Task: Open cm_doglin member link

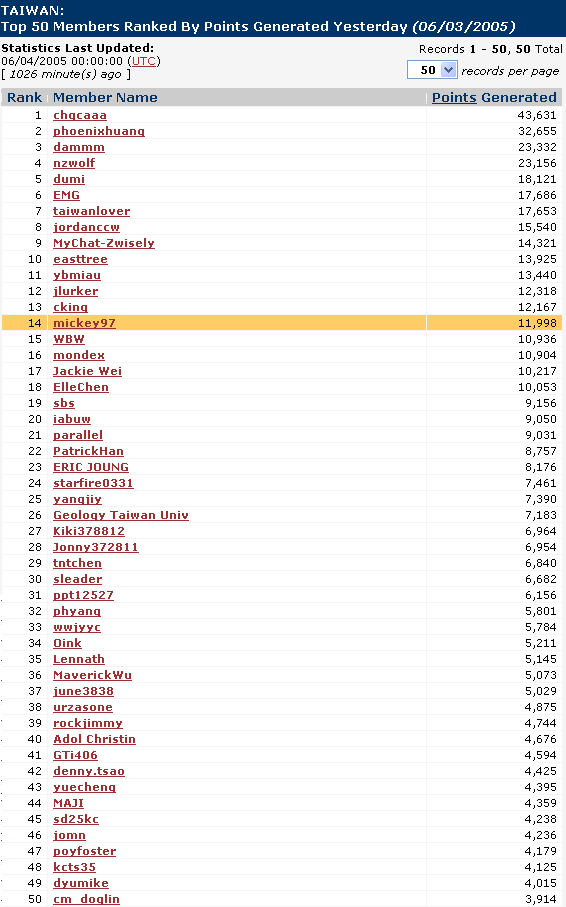Action: [86, 899]
